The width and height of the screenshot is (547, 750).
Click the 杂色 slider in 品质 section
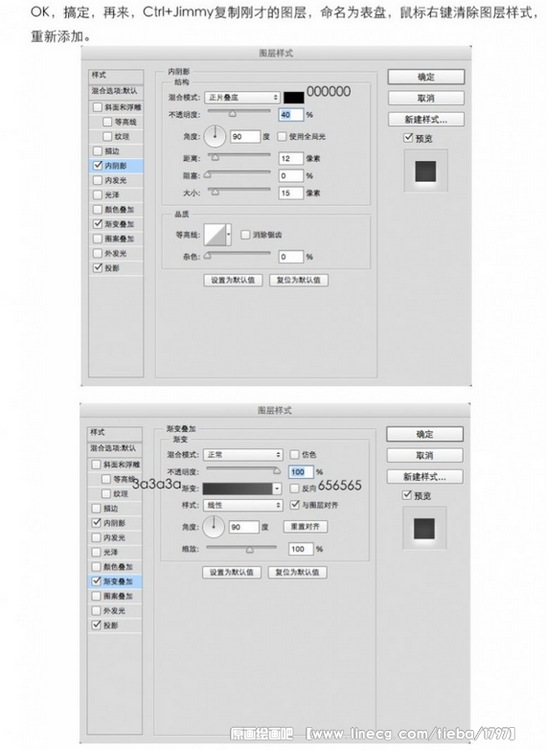[x=239, y=255]
